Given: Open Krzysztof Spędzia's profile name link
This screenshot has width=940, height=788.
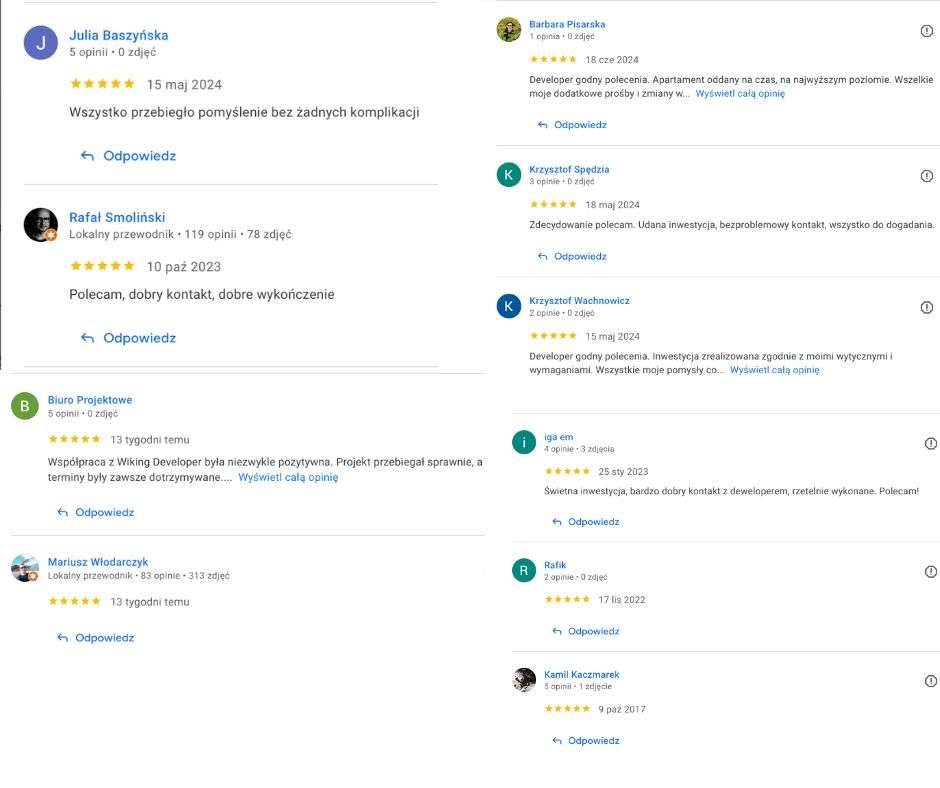Looking at the screenshot, I should [569, 170].
